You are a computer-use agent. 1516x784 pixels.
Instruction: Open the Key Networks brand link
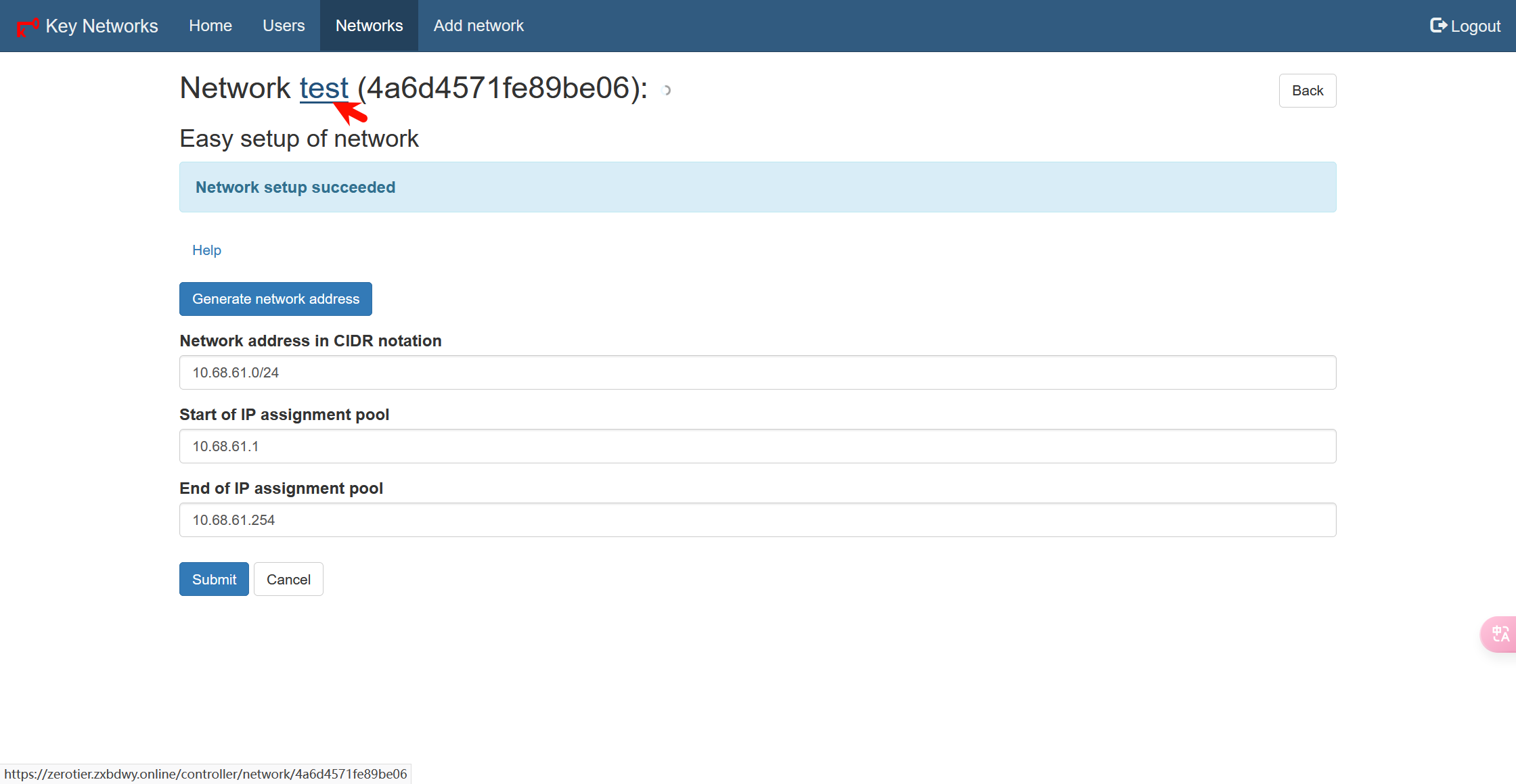click(102, 26)
